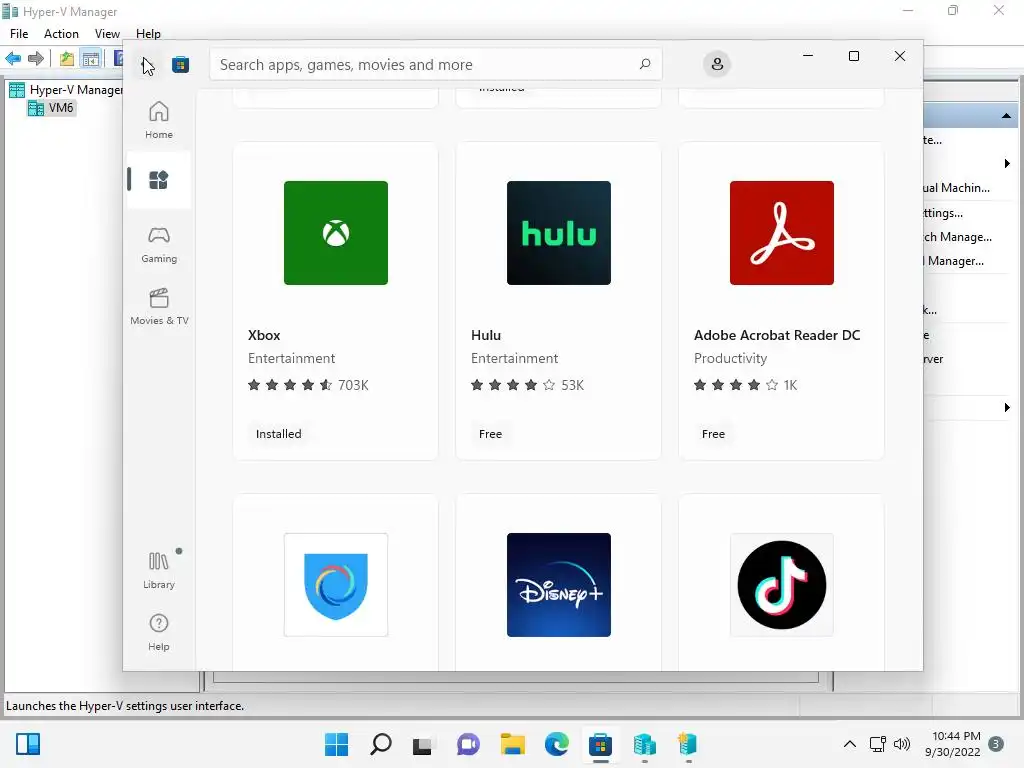1024x768 pixels.
Task: Open the Home section in Store sidebar
Action: point(159,120)
